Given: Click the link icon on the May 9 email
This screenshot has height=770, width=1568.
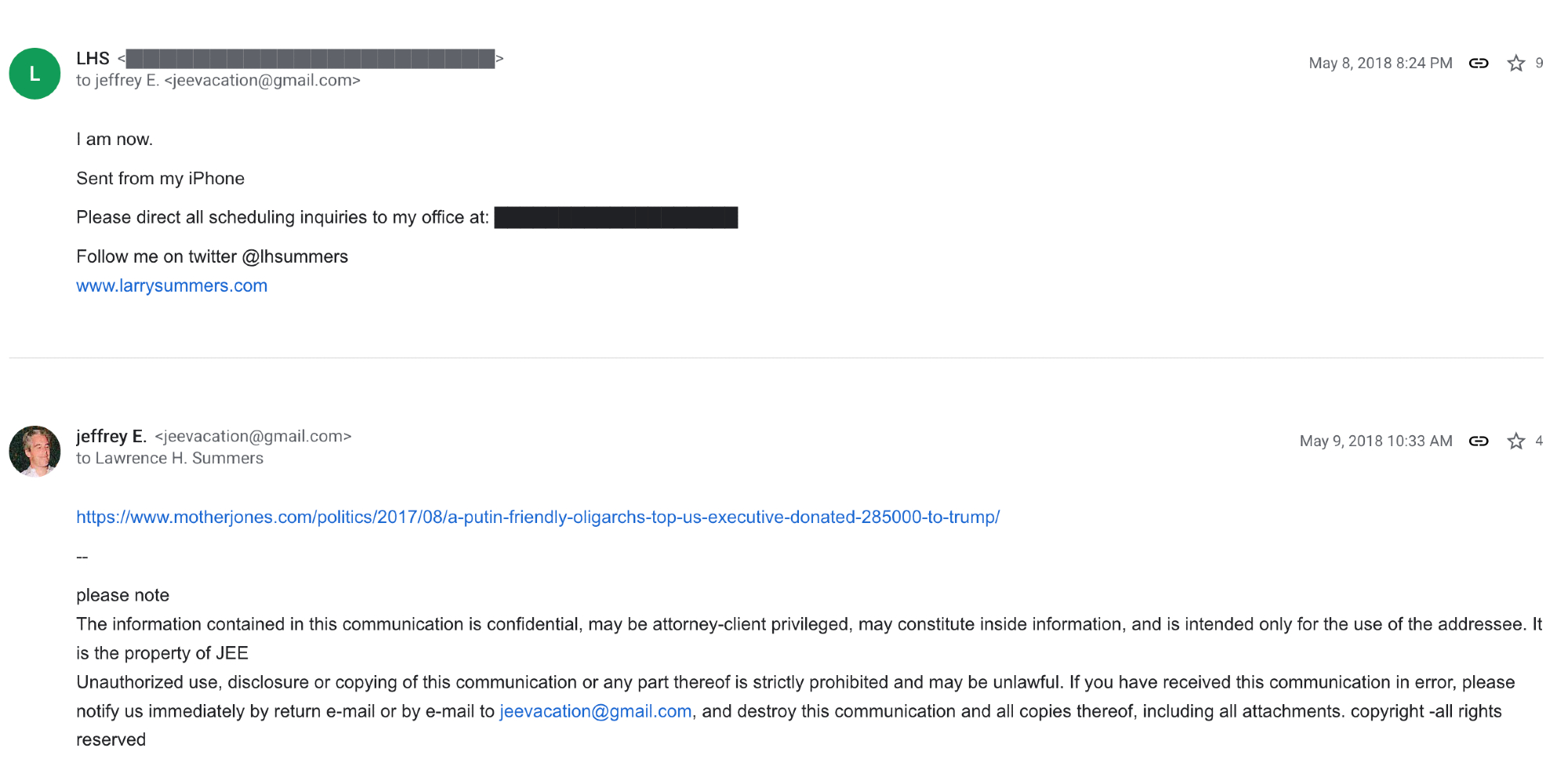Looking at the screenshot, I should [1478, 441].
